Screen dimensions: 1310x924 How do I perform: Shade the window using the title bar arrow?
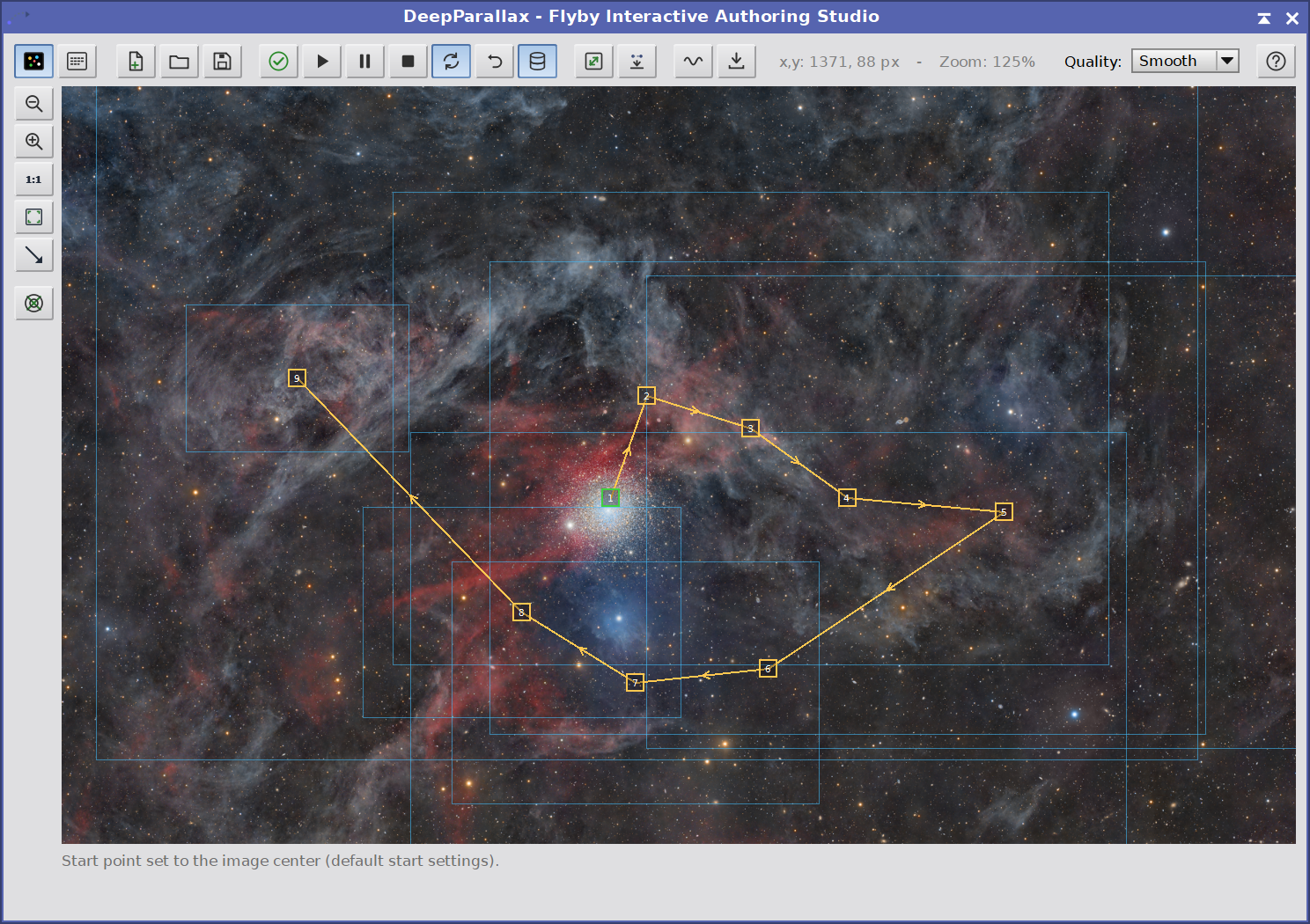click(1264, 18)
